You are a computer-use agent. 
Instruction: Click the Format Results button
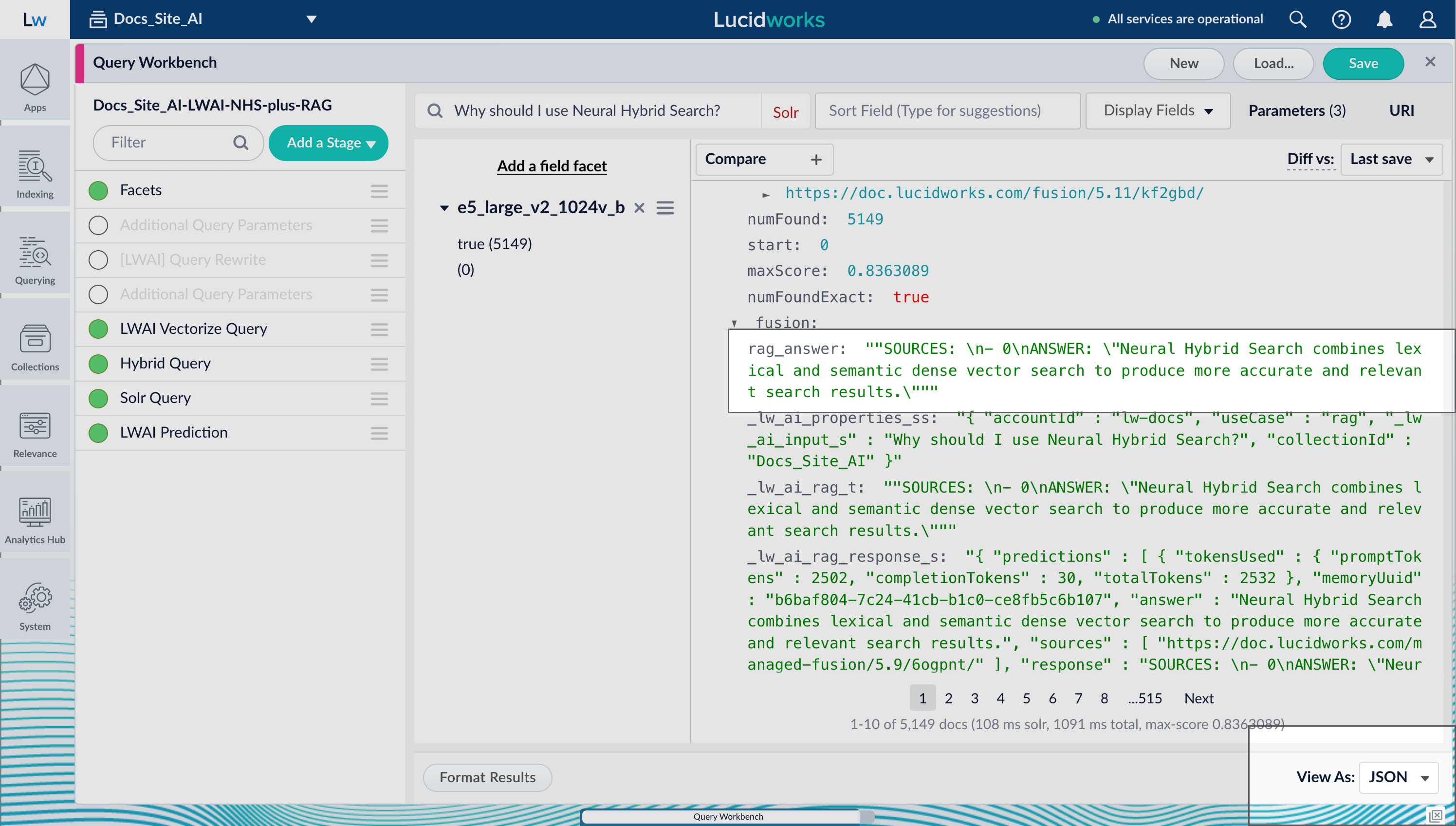(x=487, y=777)
